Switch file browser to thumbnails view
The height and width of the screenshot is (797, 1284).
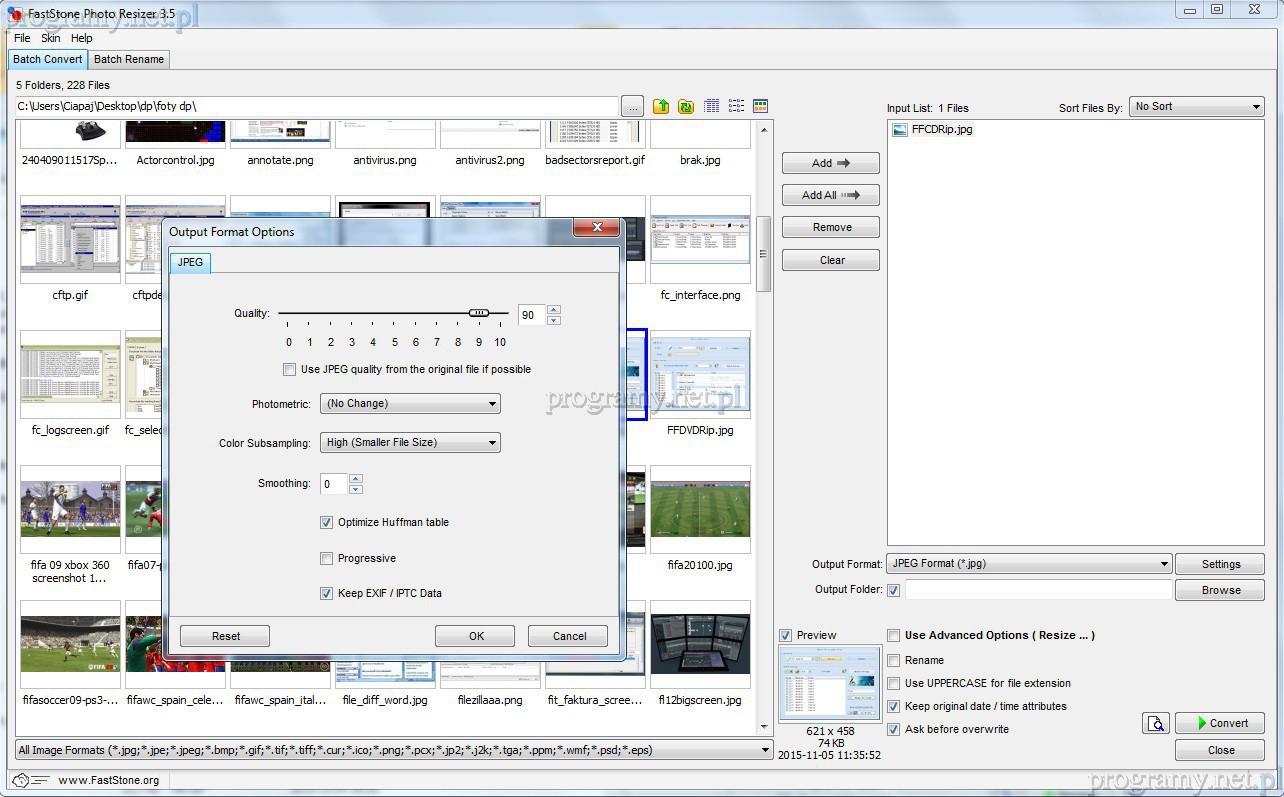[760, 106]
